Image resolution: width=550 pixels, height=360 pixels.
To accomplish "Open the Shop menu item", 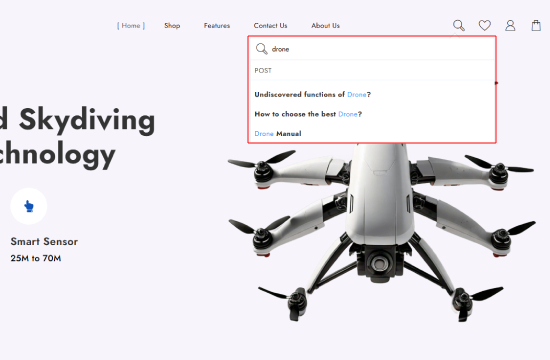I will [172, 26].
